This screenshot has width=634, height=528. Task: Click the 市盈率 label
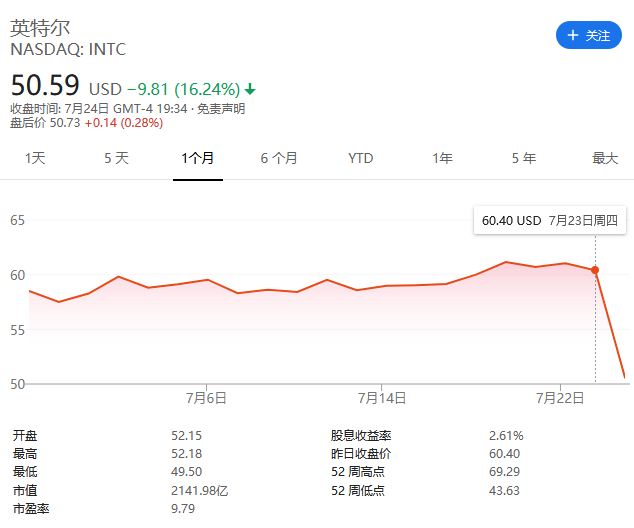coord(31,508)
